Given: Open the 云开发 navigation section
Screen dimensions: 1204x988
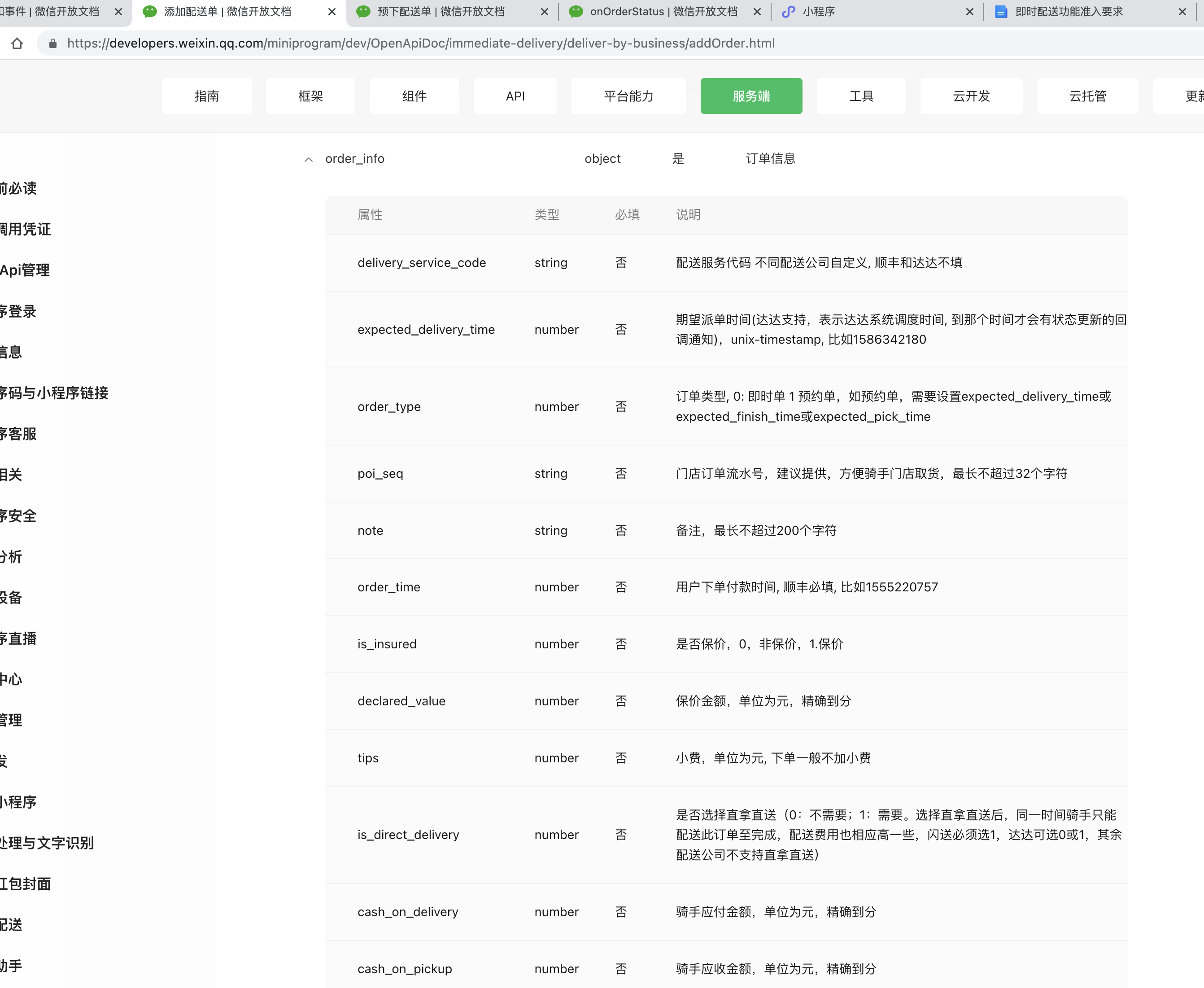Looking at the screenshot, I should [x=971, y=96].
